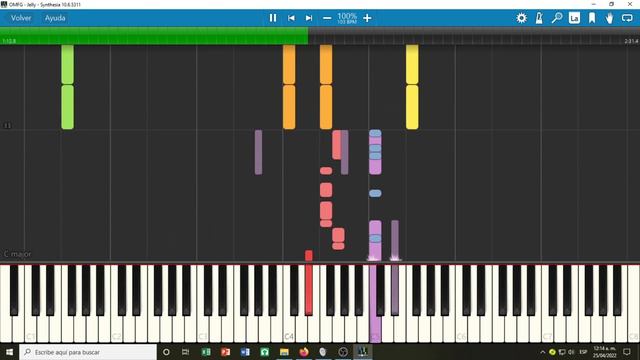
Task: Open the Windows Start menu
Action: (9, 352)
